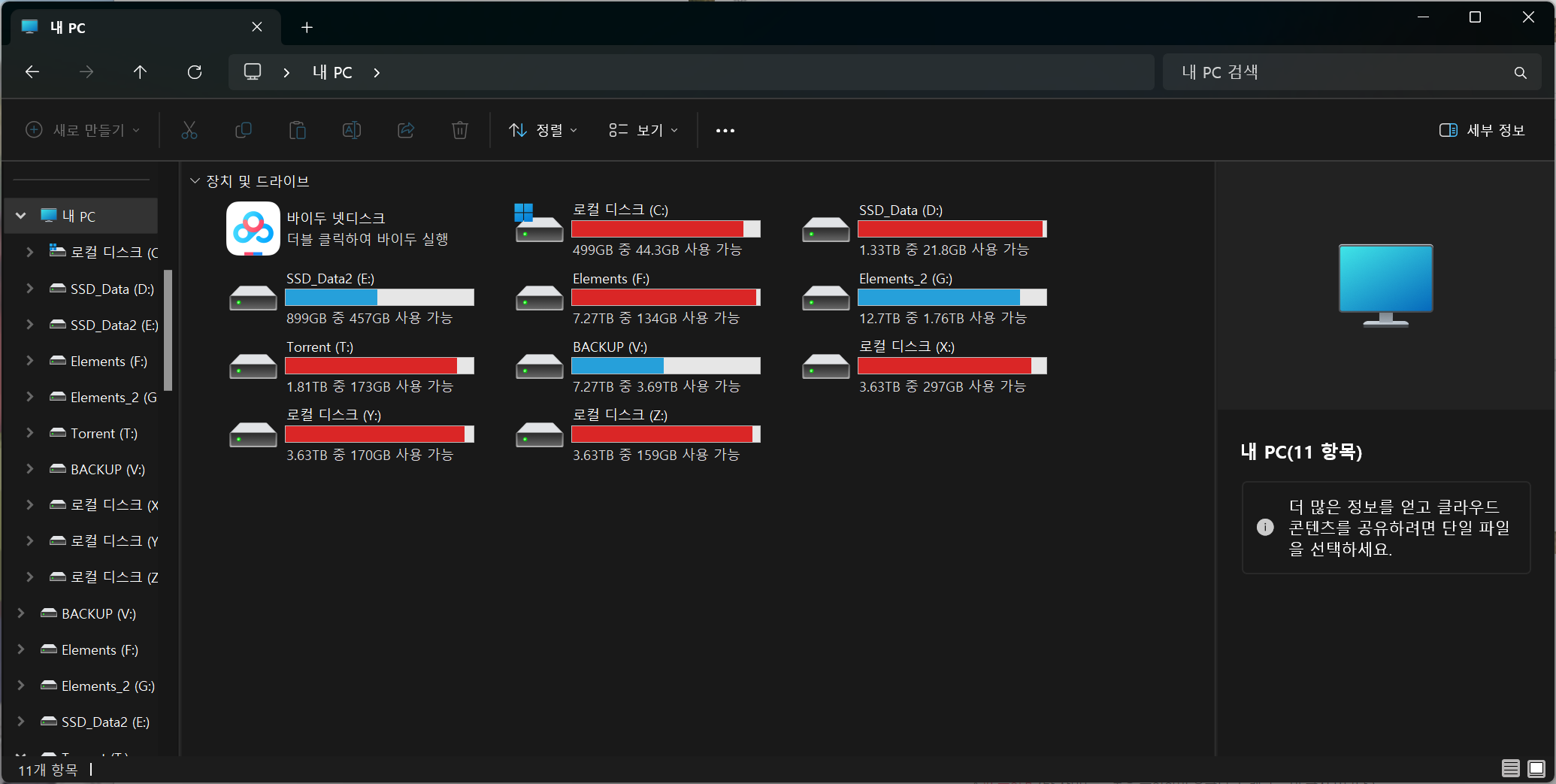This screenshot has height=784, width=1556.
Task: Click the back navigation arrow
Action: [32, 72]
